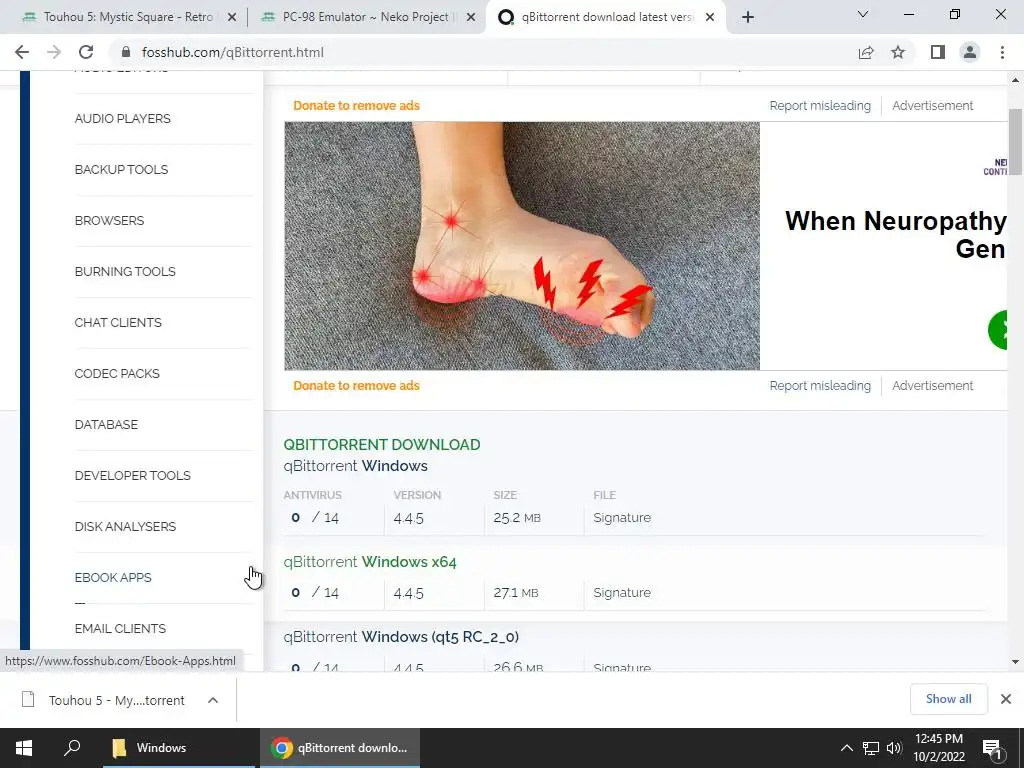This screenshot has height=768, width=1024.
Task: Download qBittorrent Windows installer
Action: tap(355, 466)
